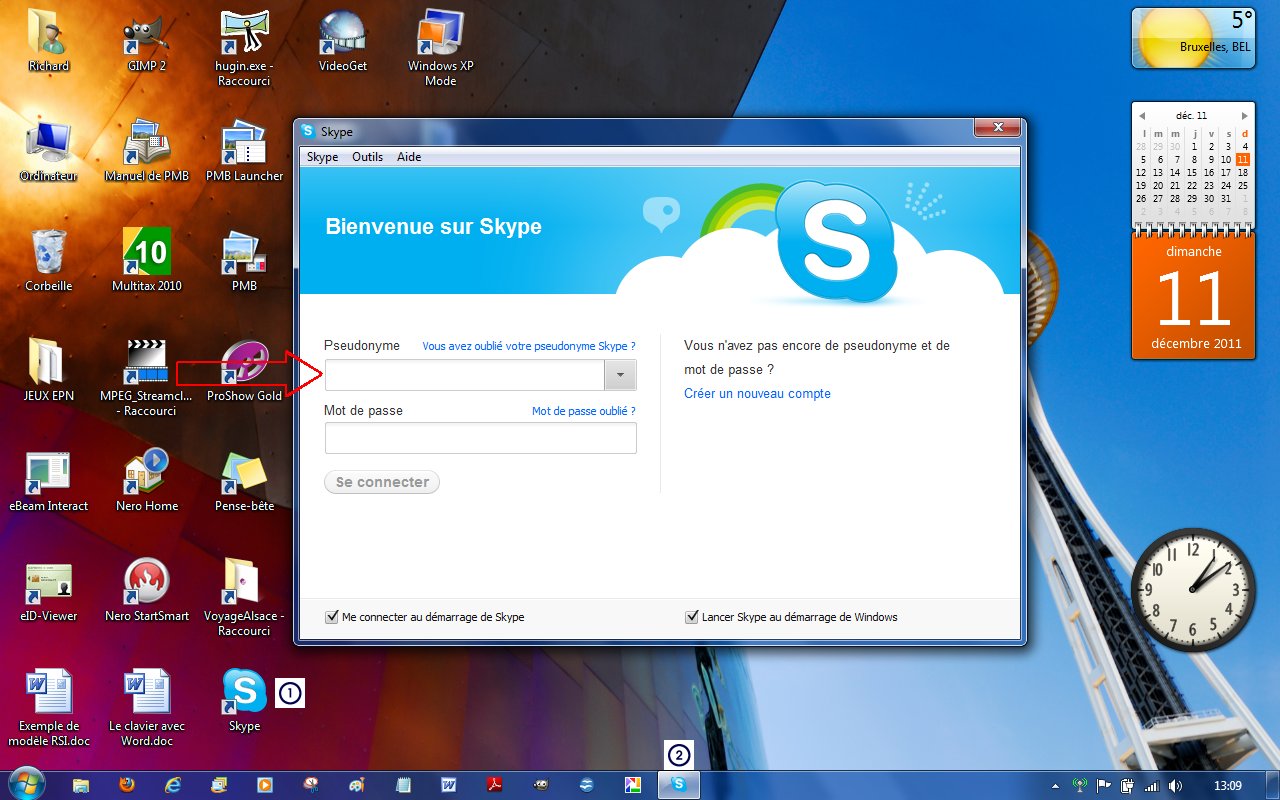Select the Nero StartSmart icon

147,592
